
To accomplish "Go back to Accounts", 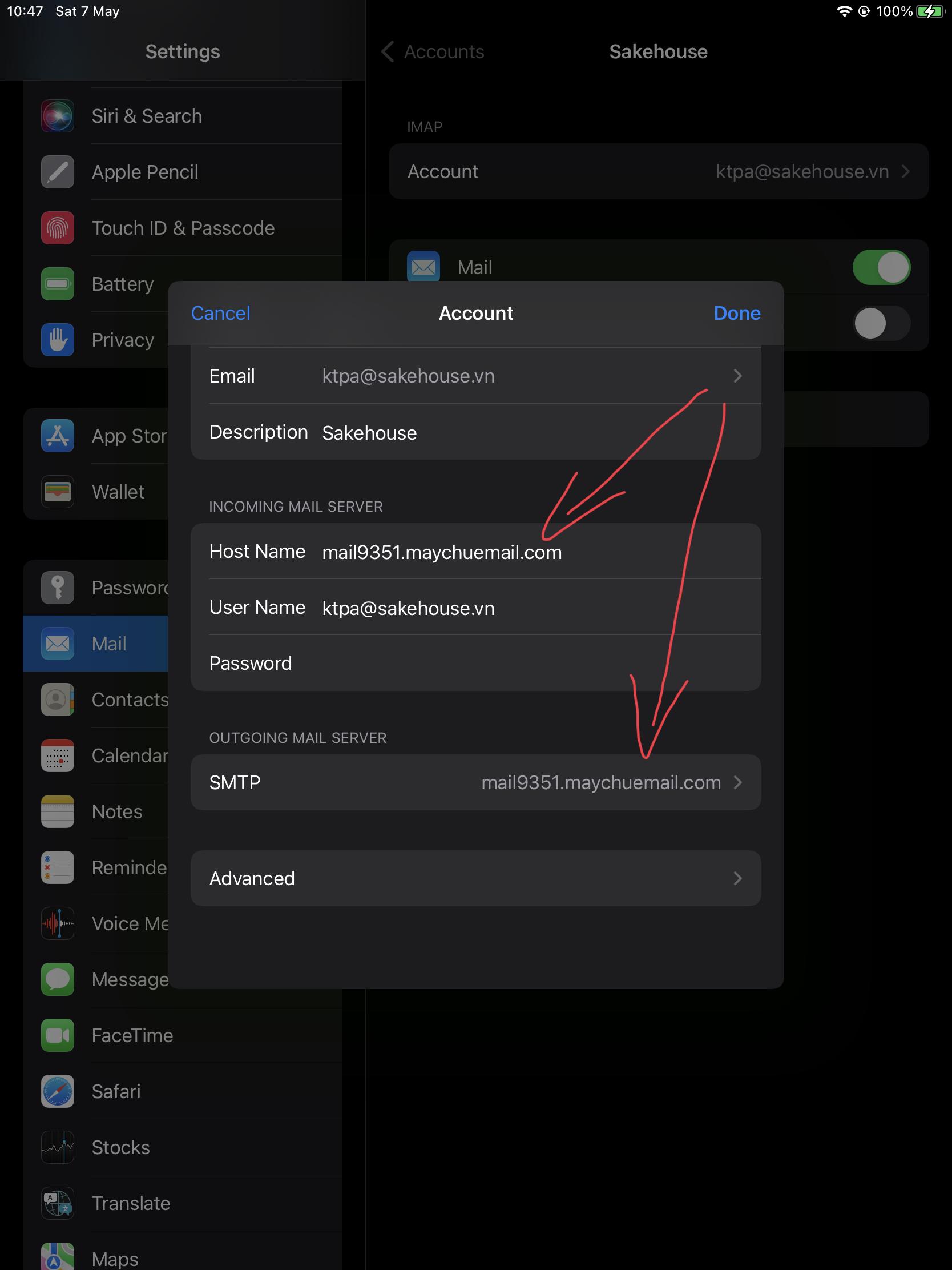I will tap(433, 51).
